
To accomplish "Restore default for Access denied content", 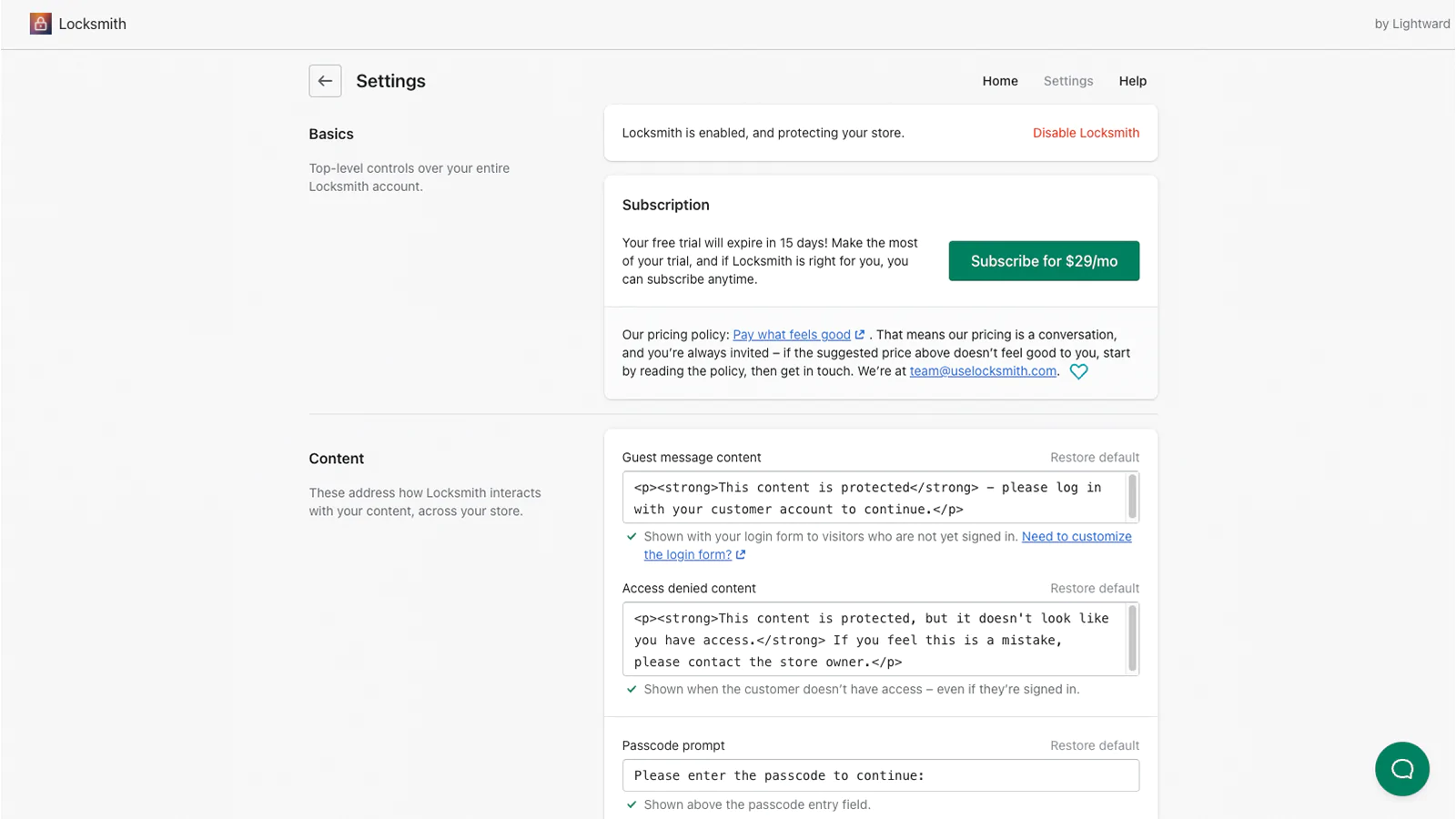I will click(1095, 589).
